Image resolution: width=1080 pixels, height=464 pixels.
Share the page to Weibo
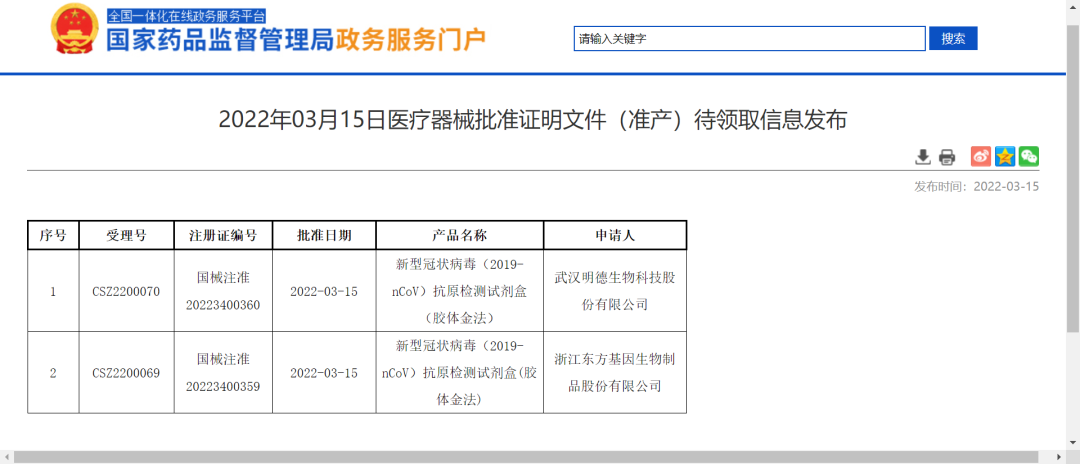tap(981, 156)
